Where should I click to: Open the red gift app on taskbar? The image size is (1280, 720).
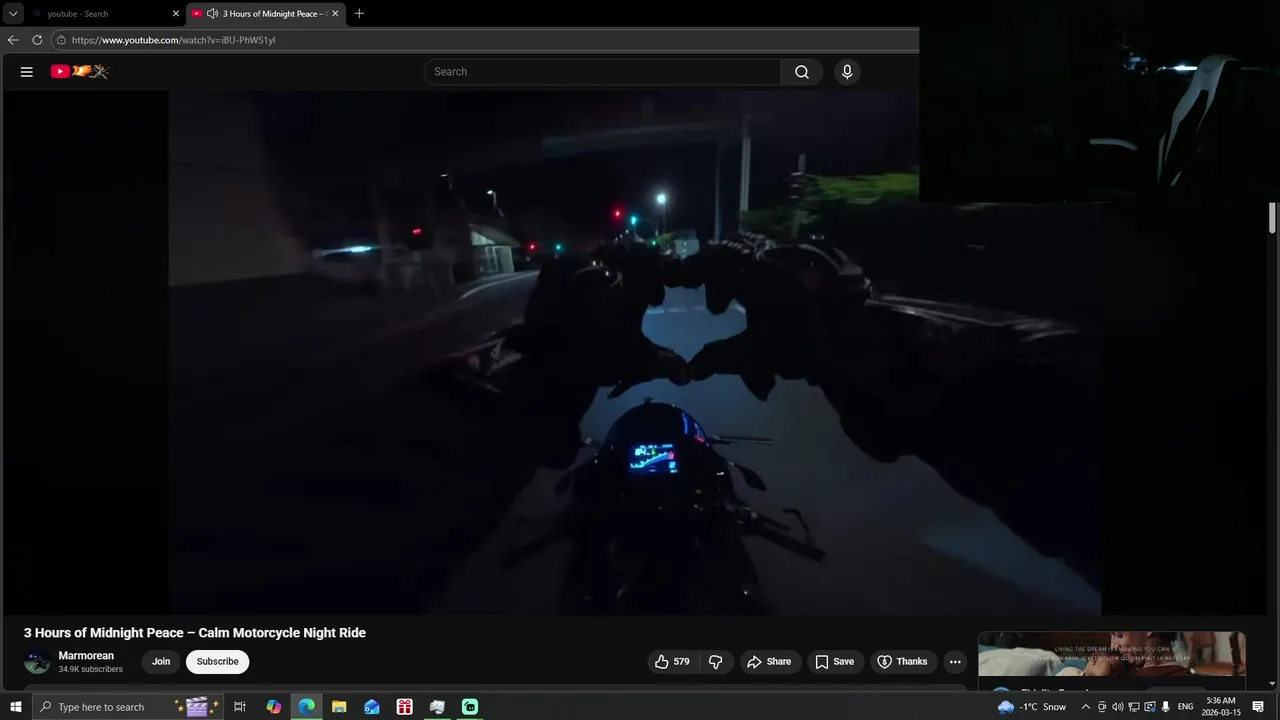click(404, 707)
